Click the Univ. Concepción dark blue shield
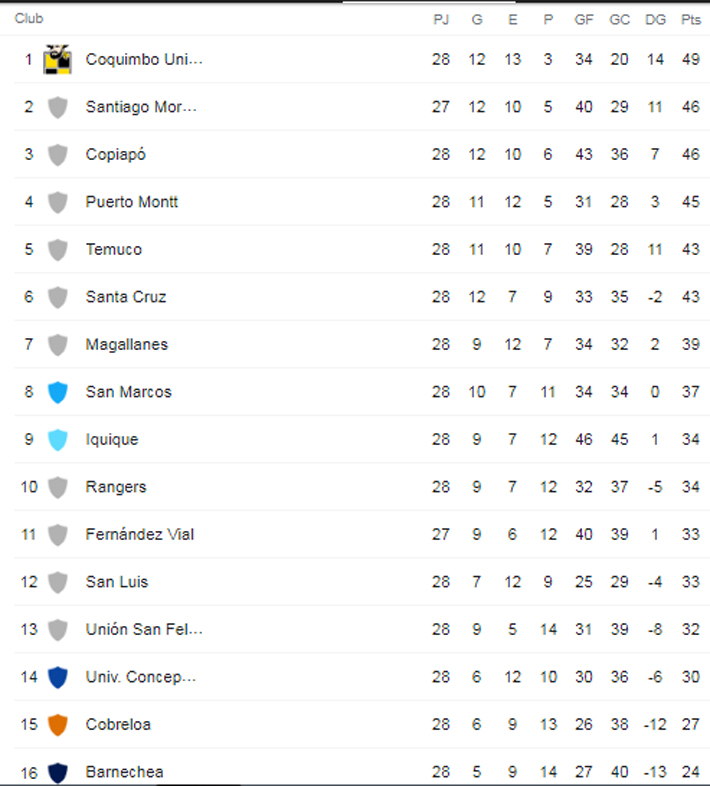 (58, 677)
